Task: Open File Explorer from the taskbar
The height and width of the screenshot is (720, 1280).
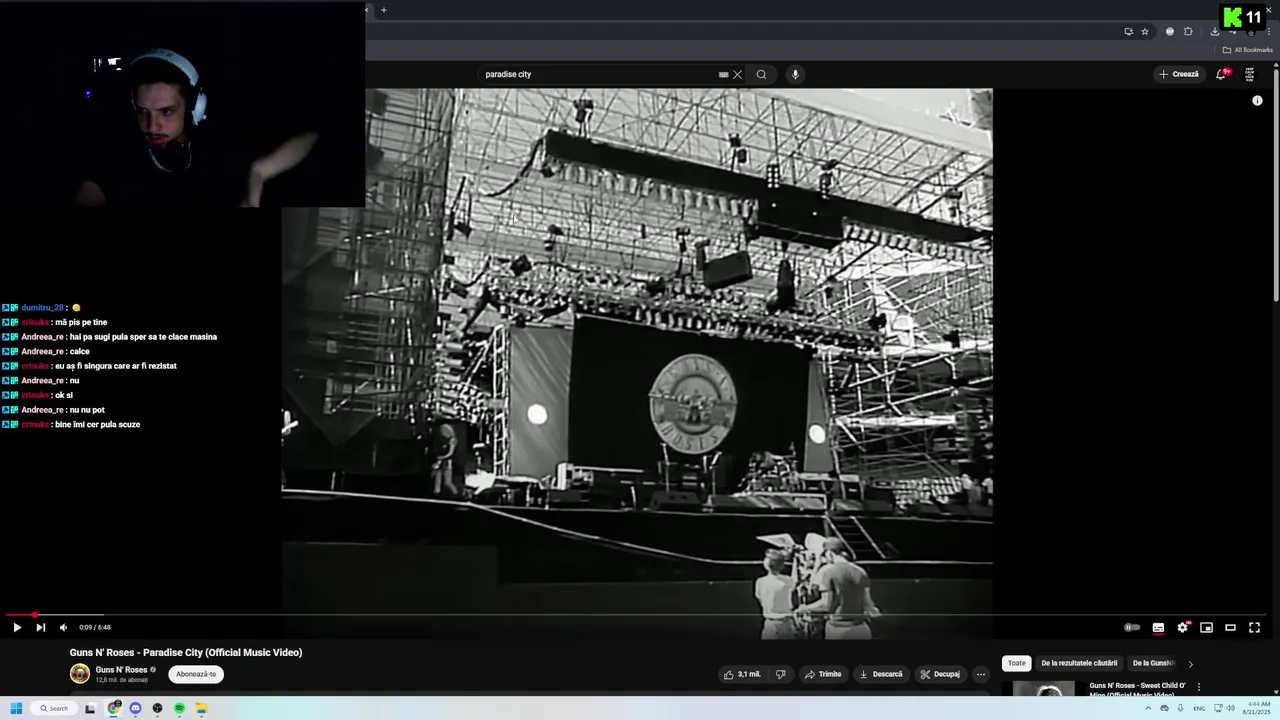Action: point(201,708)
